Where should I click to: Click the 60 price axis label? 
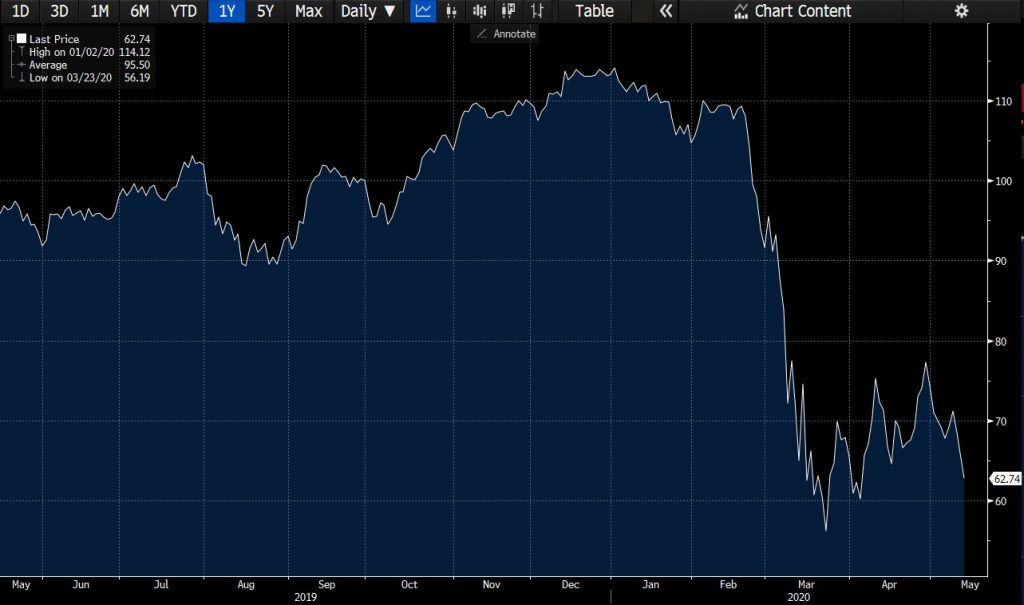pos(1000,501)
